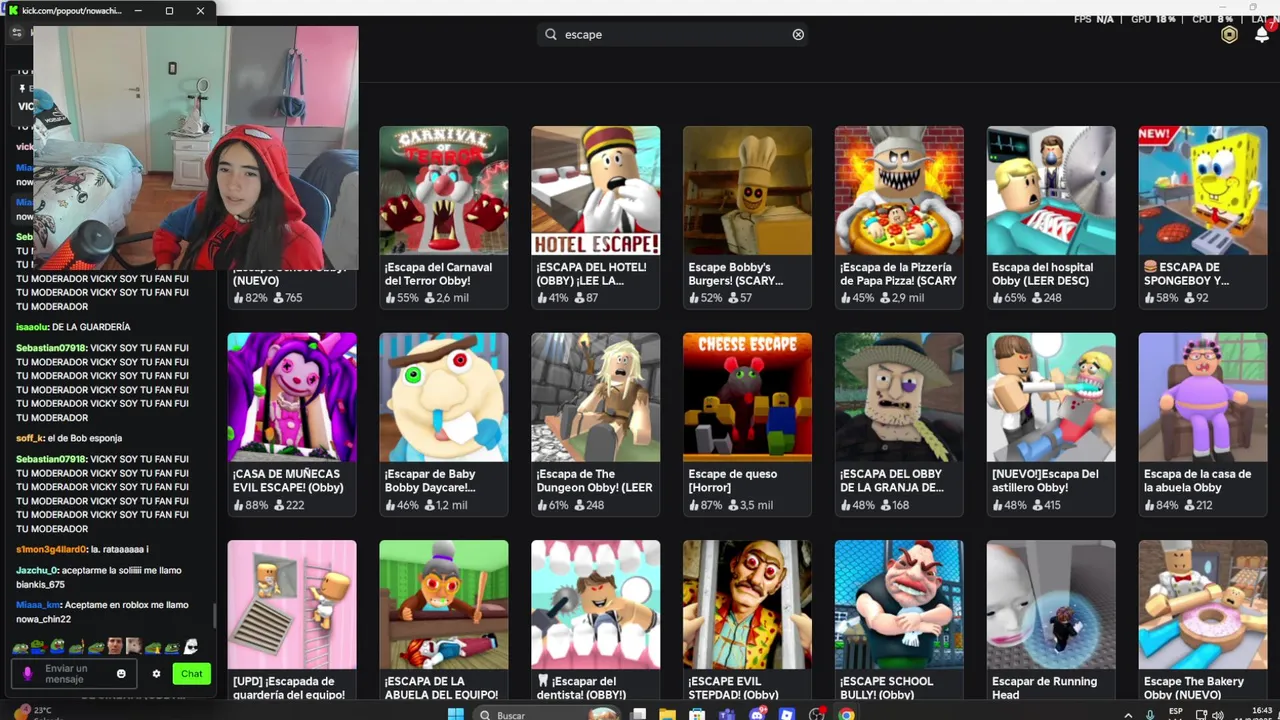Open Microsoft Teams from the taskbar
Screen dimensions: 1280x720
point(727,714)
